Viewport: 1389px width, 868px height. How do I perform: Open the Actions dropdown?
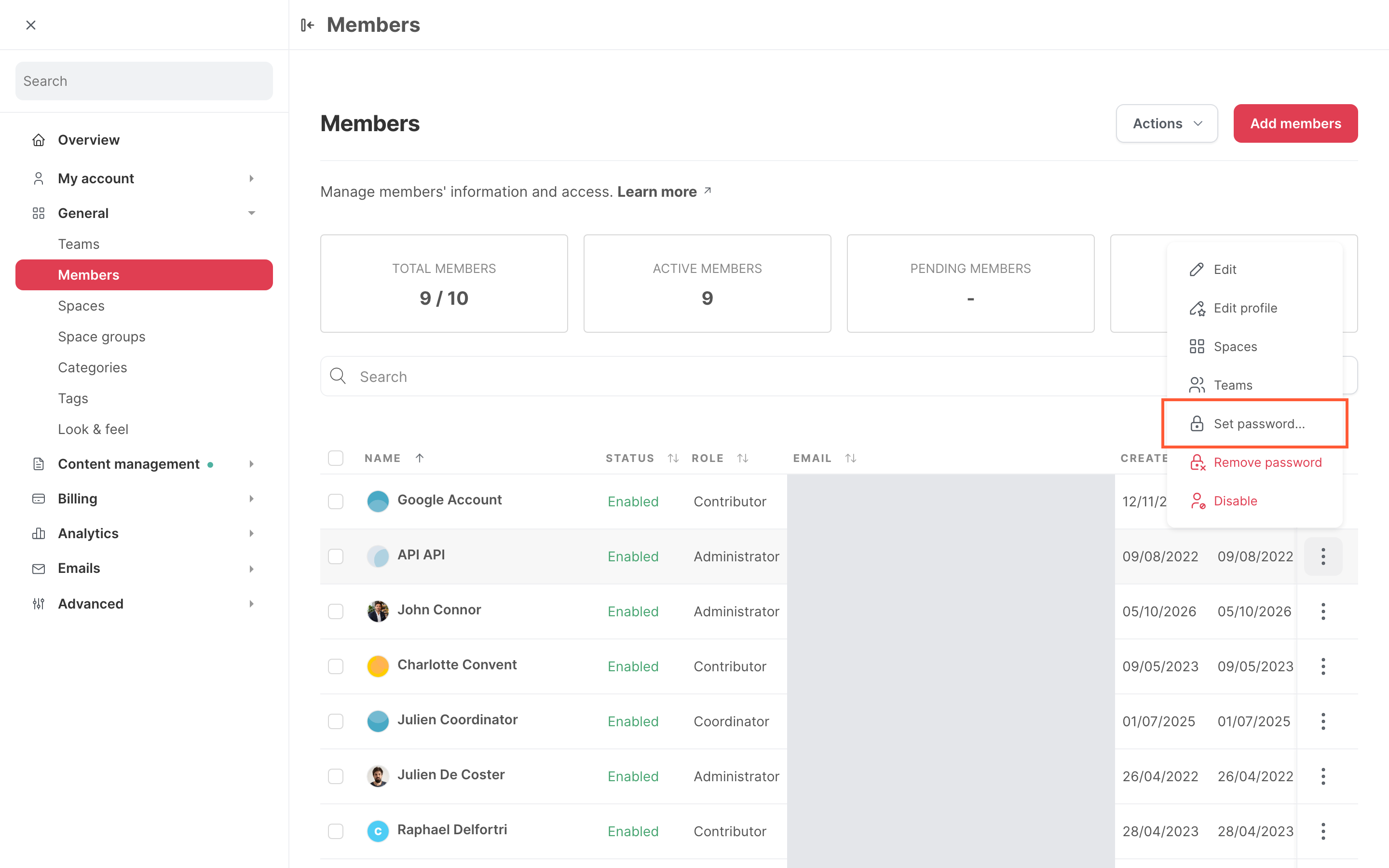click(x=1167, y=123)
